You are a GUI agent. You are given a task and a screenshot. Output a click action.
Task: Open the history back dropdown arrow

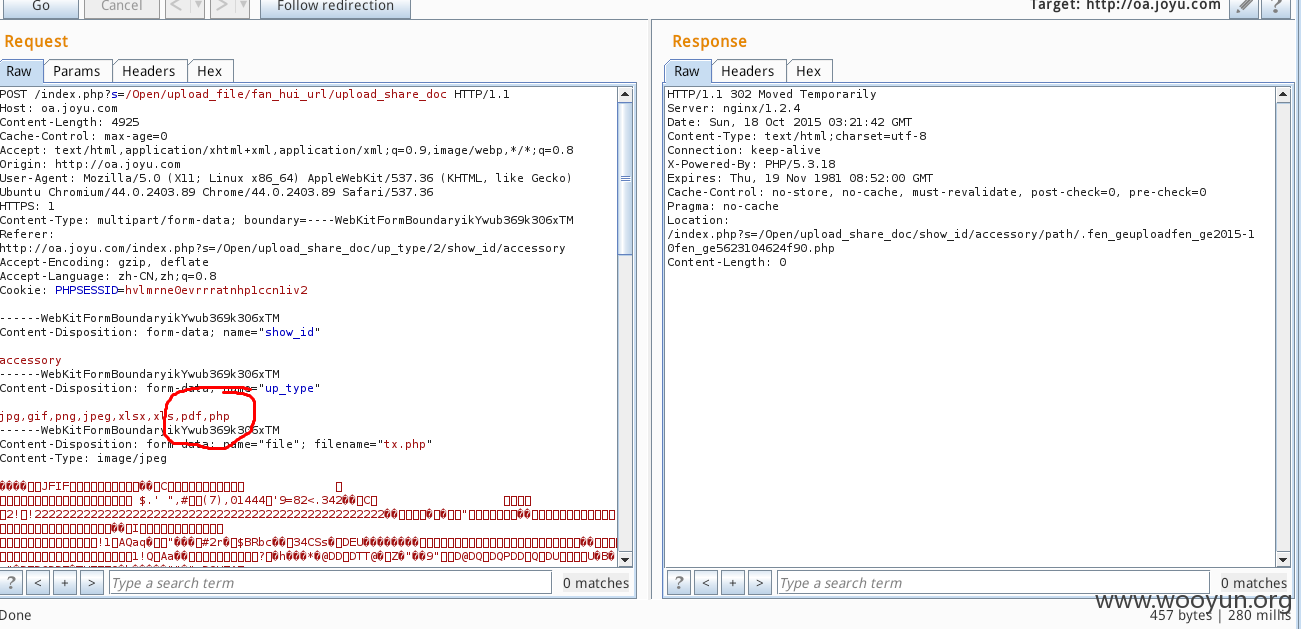coord(196,6)
